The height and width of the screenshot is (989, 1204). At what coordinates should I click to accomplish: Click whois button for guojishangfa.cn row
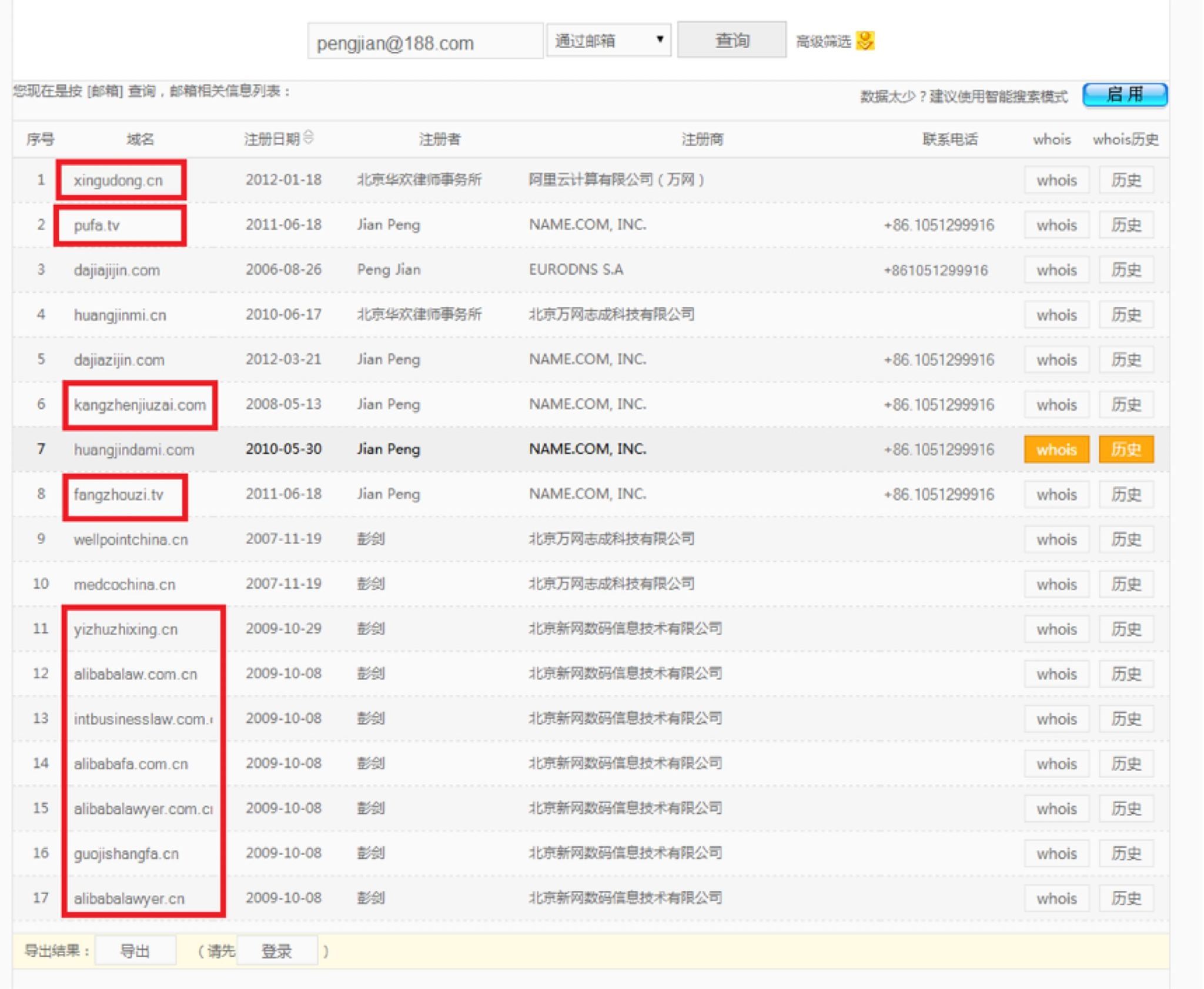click(x=1056, y=854)
